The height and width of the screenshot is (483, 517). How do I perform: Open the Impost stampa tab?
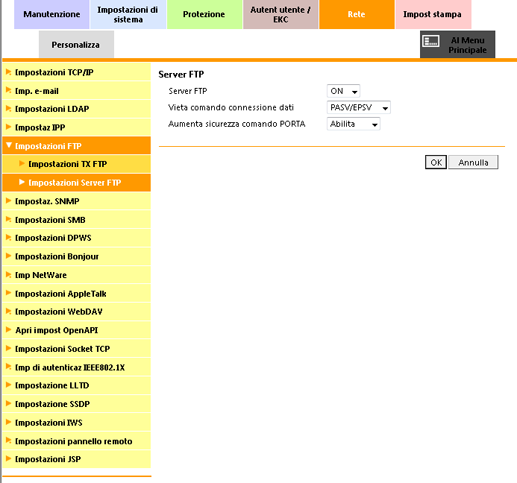[x=433, y=14]
